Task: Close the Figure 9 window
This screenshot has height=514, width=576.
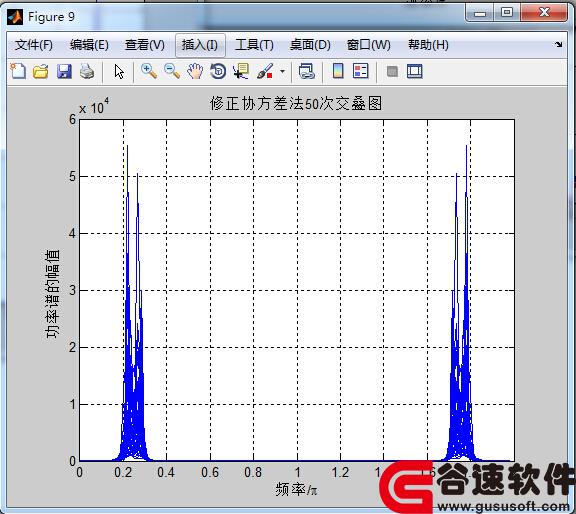Action: (x=544, y=13)
